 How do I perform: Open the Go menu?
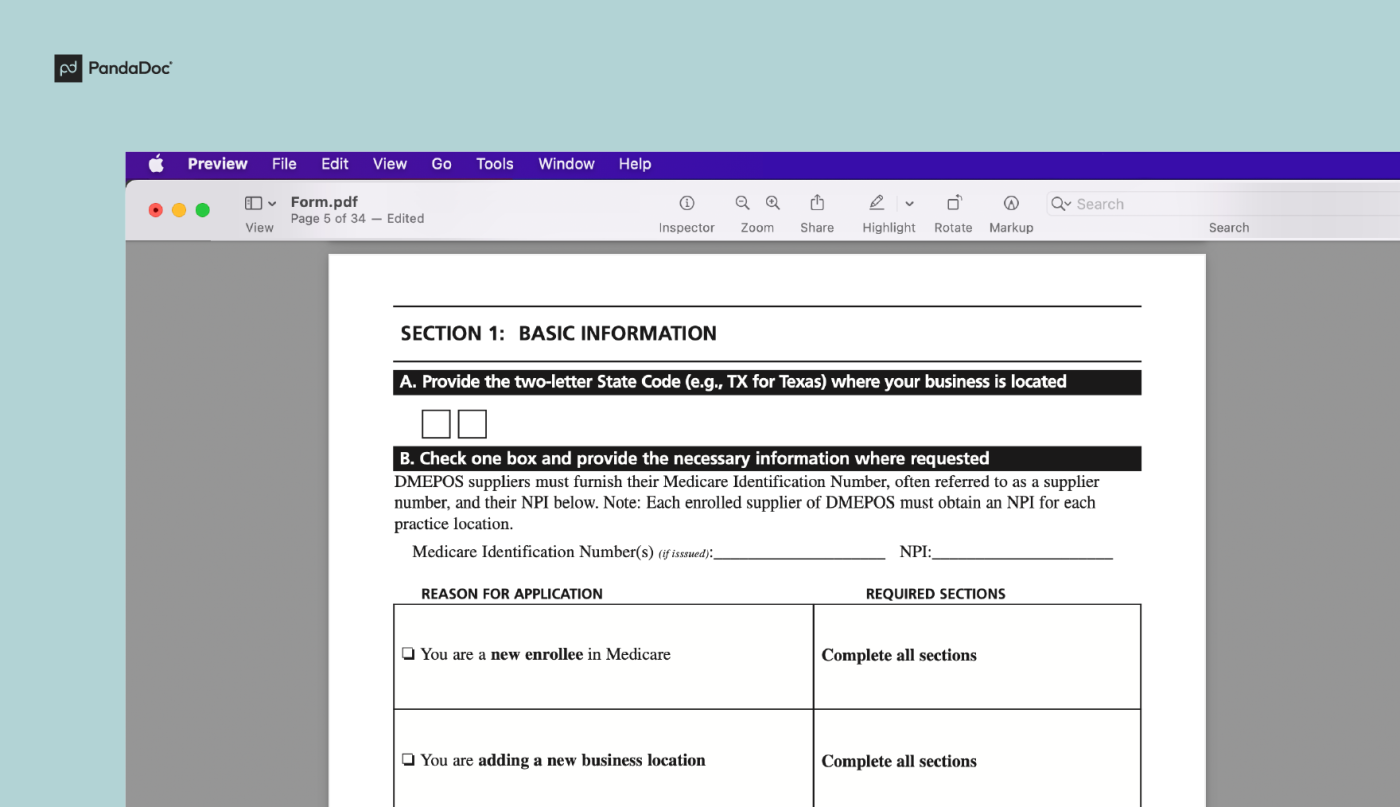[x=441, y=164]
